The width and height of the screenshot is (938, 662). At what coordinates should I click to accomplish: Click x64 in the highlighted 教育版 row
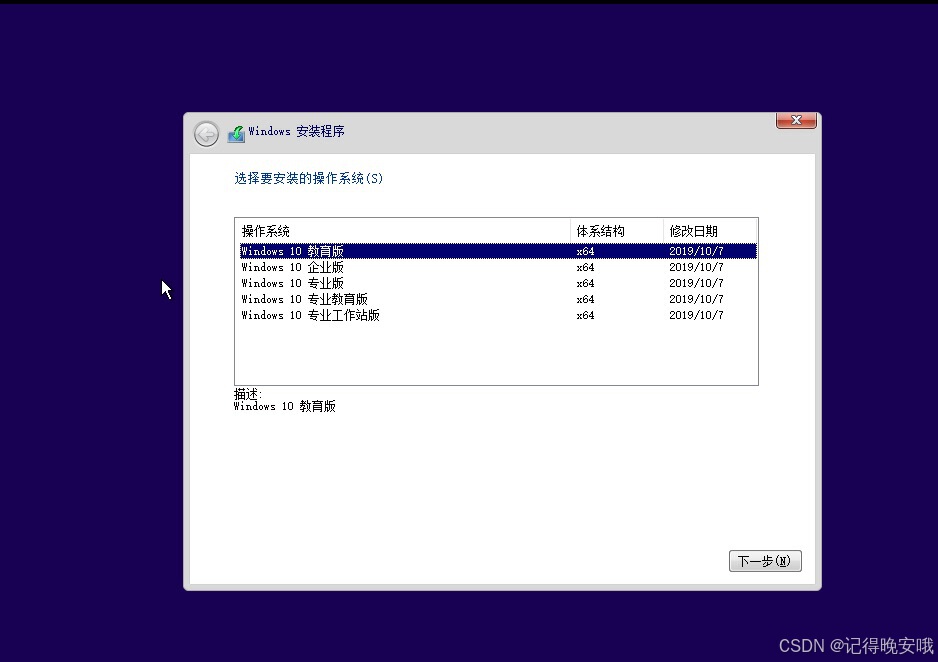[585, 251]
